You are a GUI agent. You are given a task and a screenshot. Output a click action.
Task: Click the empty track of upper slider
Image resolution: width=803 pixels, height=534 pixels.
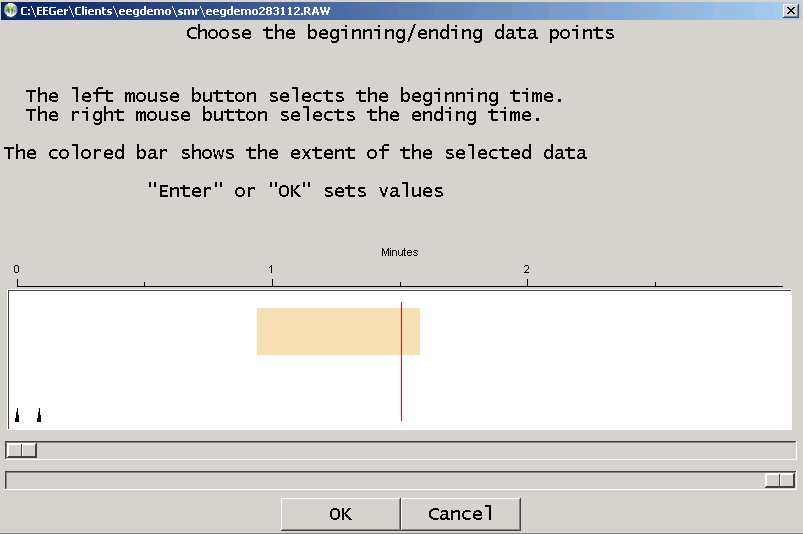(x=400, y=450)
